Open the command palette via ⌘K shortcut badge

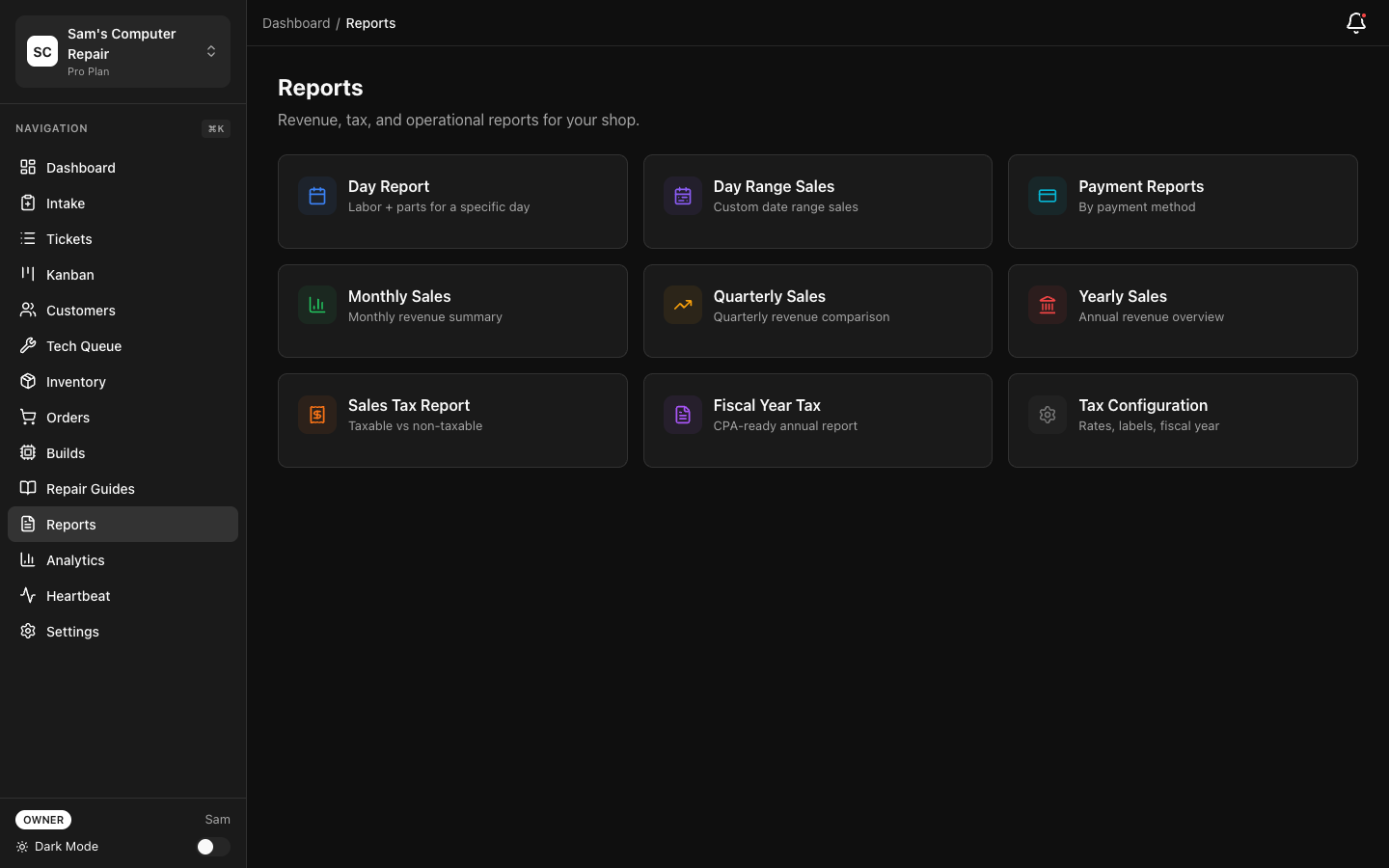pos(215,128)
